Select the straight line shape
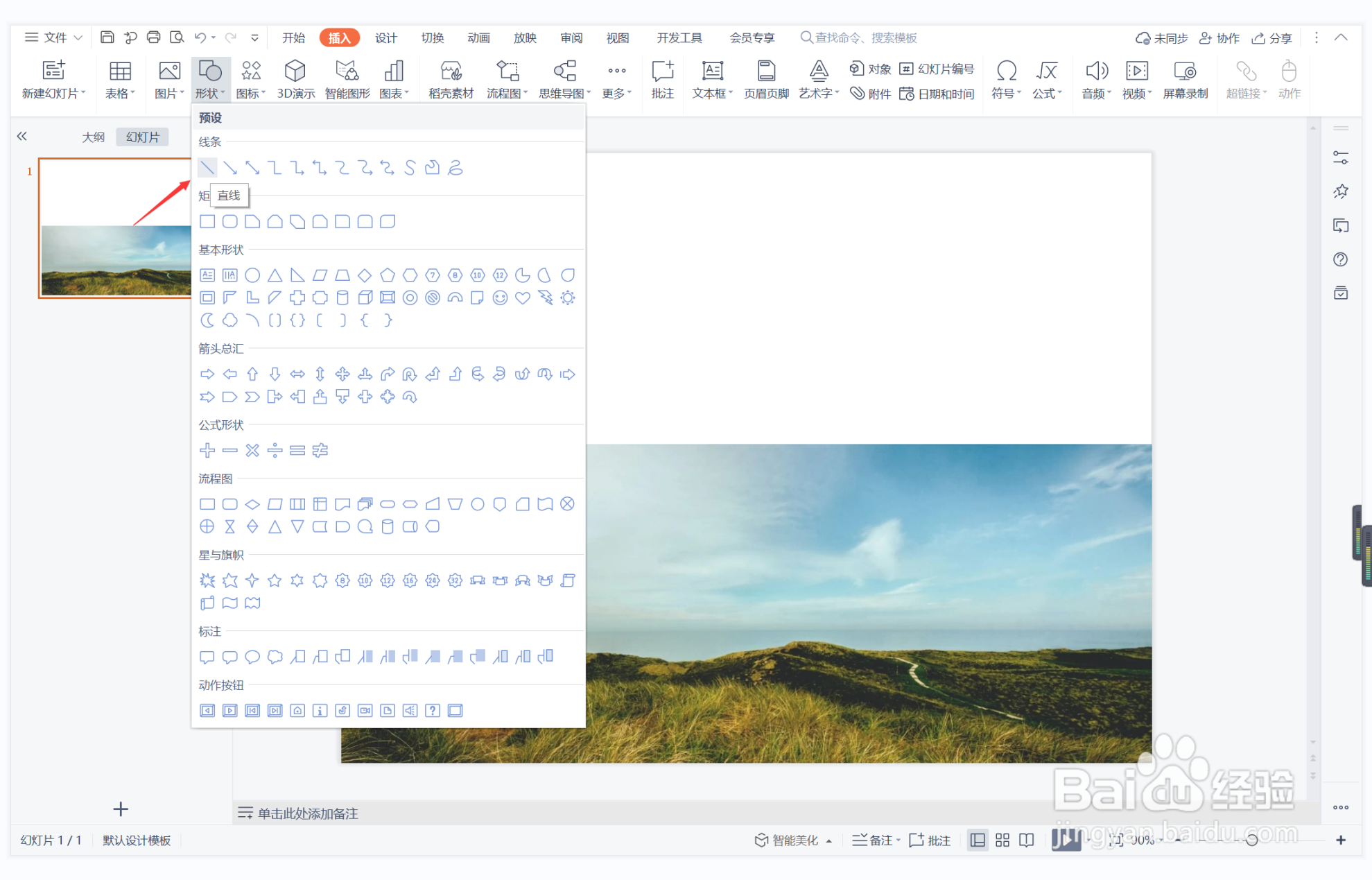This screenshot has height=880, width=1372. click(207, 168)
